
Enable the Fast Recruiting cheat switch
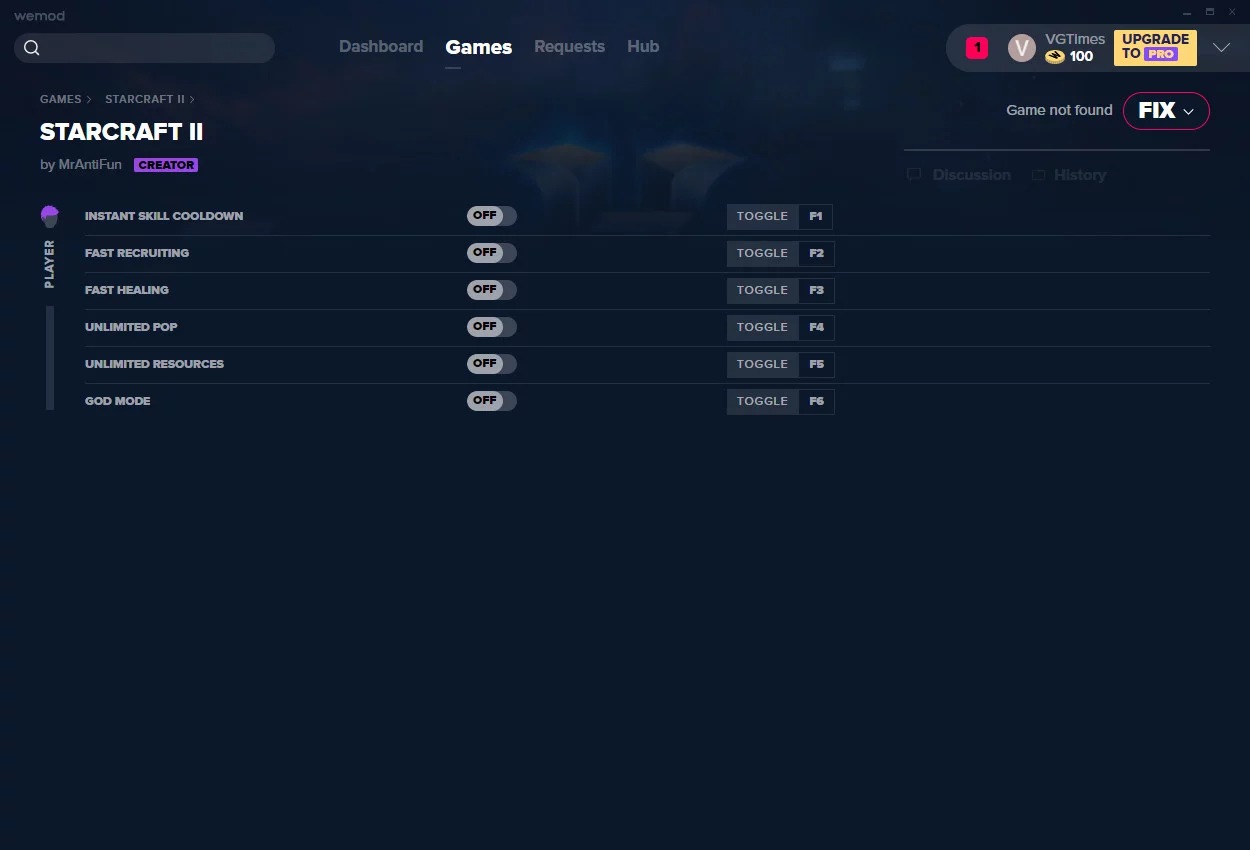tap(492, 253)
